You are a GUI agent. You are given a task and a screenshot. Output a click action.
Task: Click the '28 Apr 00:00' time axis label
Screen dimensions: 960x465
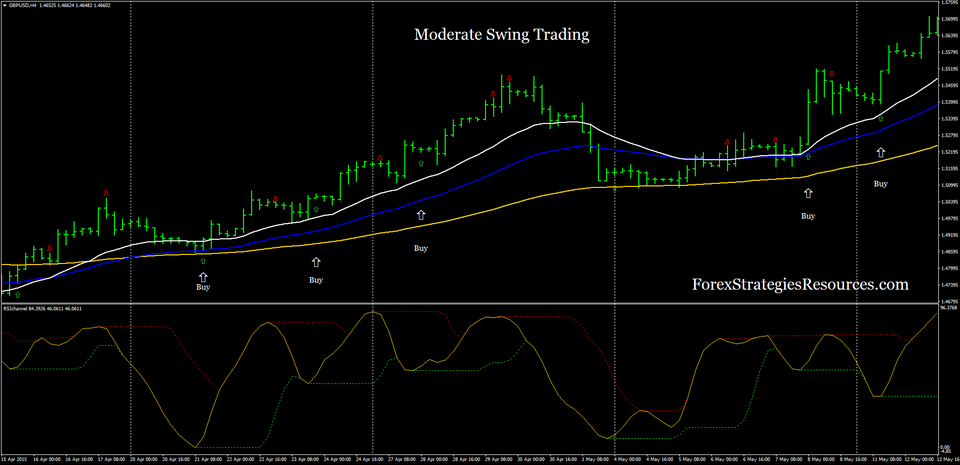432,458
